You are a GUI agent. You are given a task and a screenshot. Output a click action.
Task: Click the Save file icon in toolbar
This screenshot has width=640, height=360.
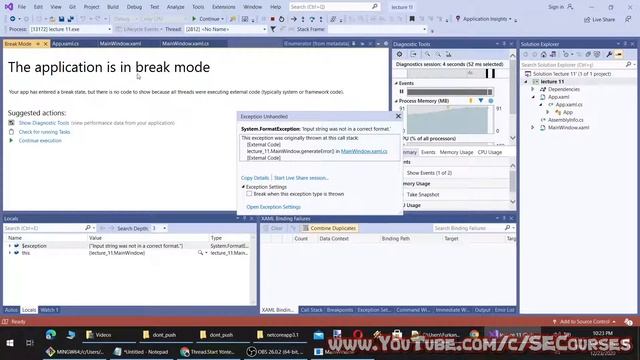[x=62, y=19]
